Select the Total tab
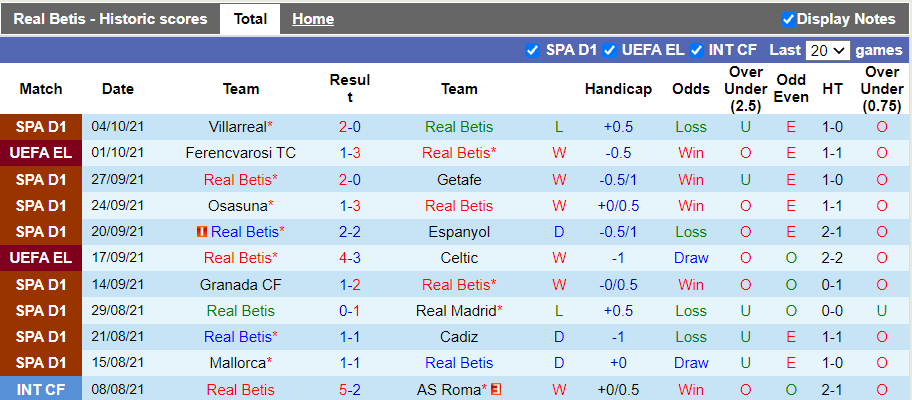This screenshot has width=912, height=400. [x=250, y=19]
